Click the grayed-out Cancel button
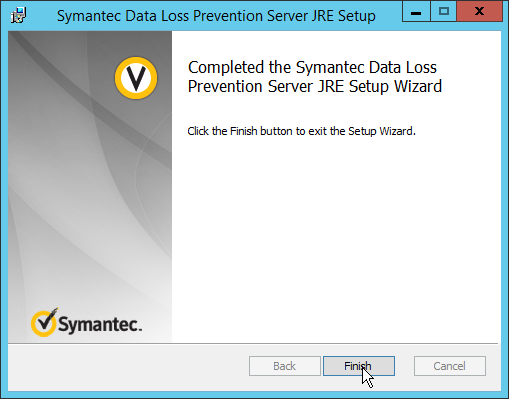 click(450, 366)
